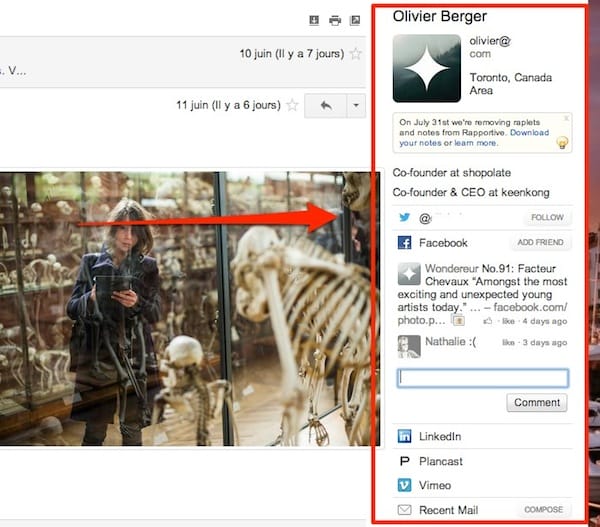Open the skeleton museum photo attachment
The height and width of the screenshot is (527, 600).
pyautogui.click(x=190, y=308)
